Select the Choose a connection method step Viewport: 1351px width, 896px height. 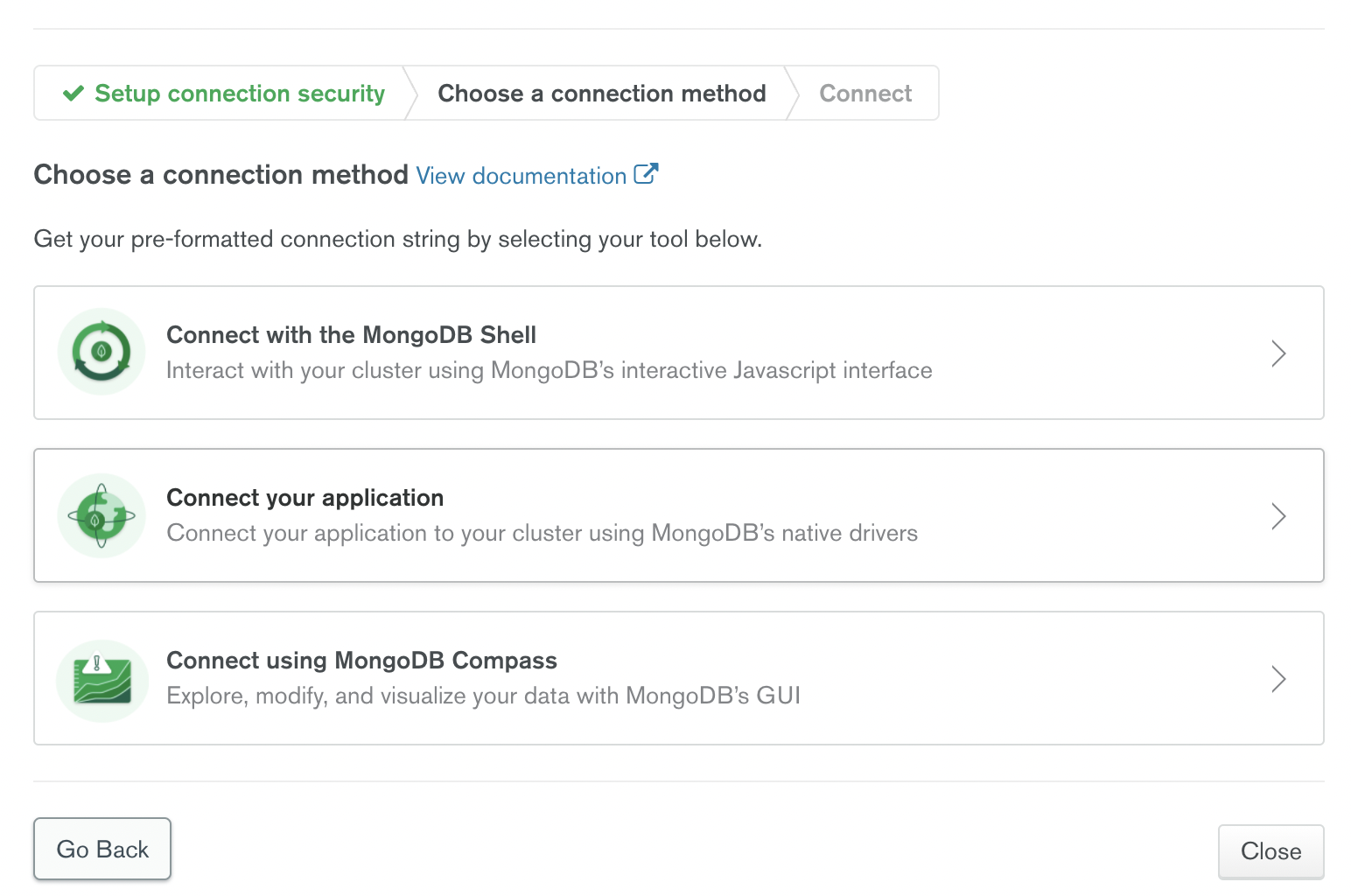point(601,93)
